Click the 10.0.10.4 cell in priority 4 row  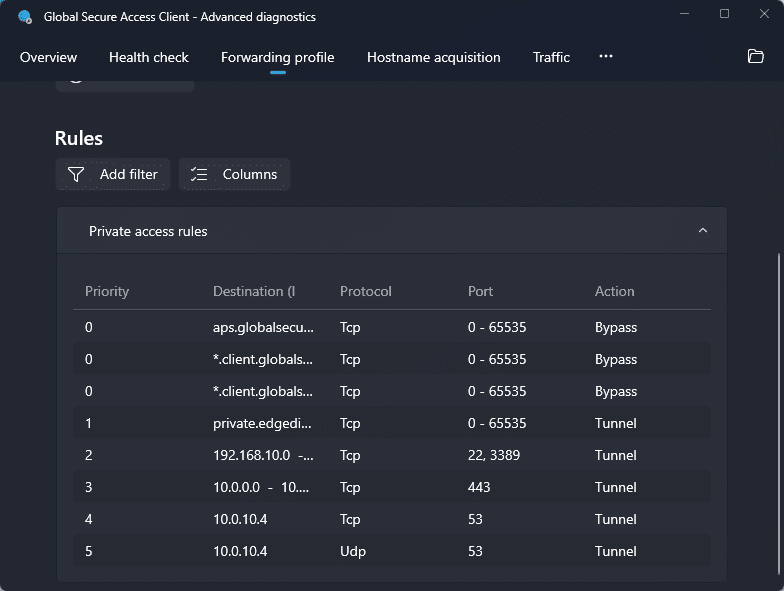240,520
